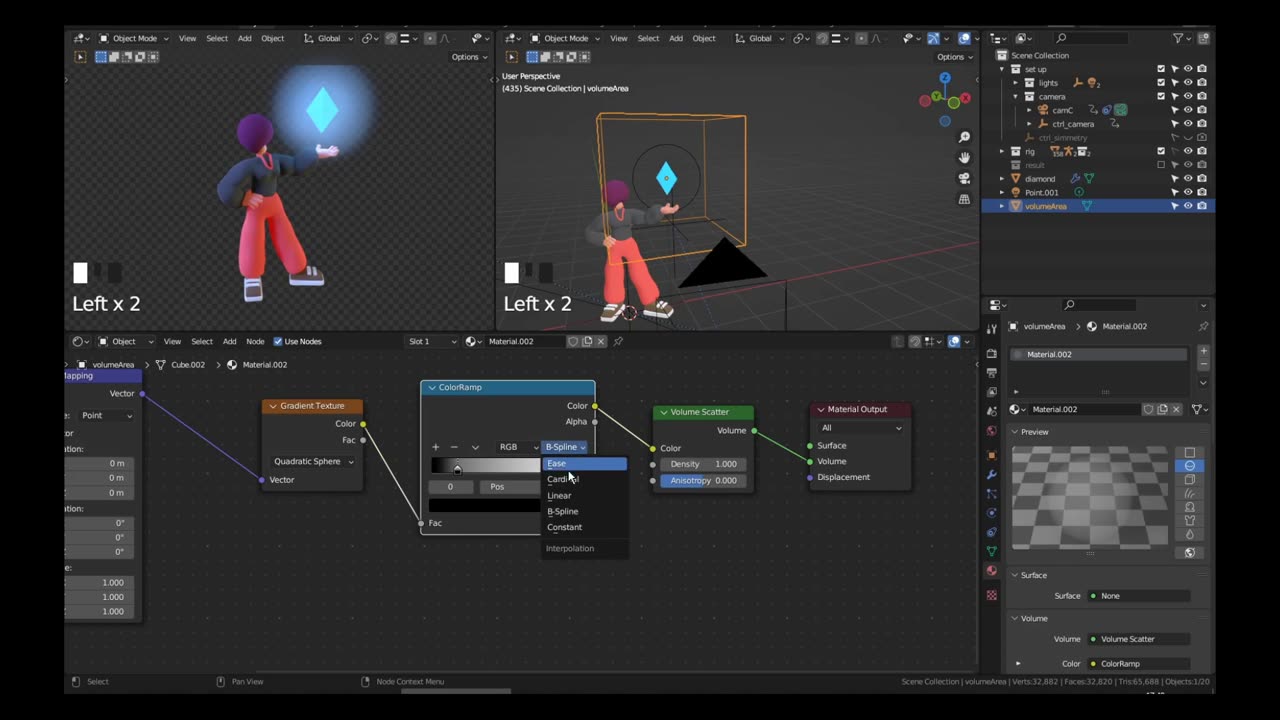Expand the lights collection in outliner
The width and height of the screenshot is (1280, 720).
[x=1016, y=83]
